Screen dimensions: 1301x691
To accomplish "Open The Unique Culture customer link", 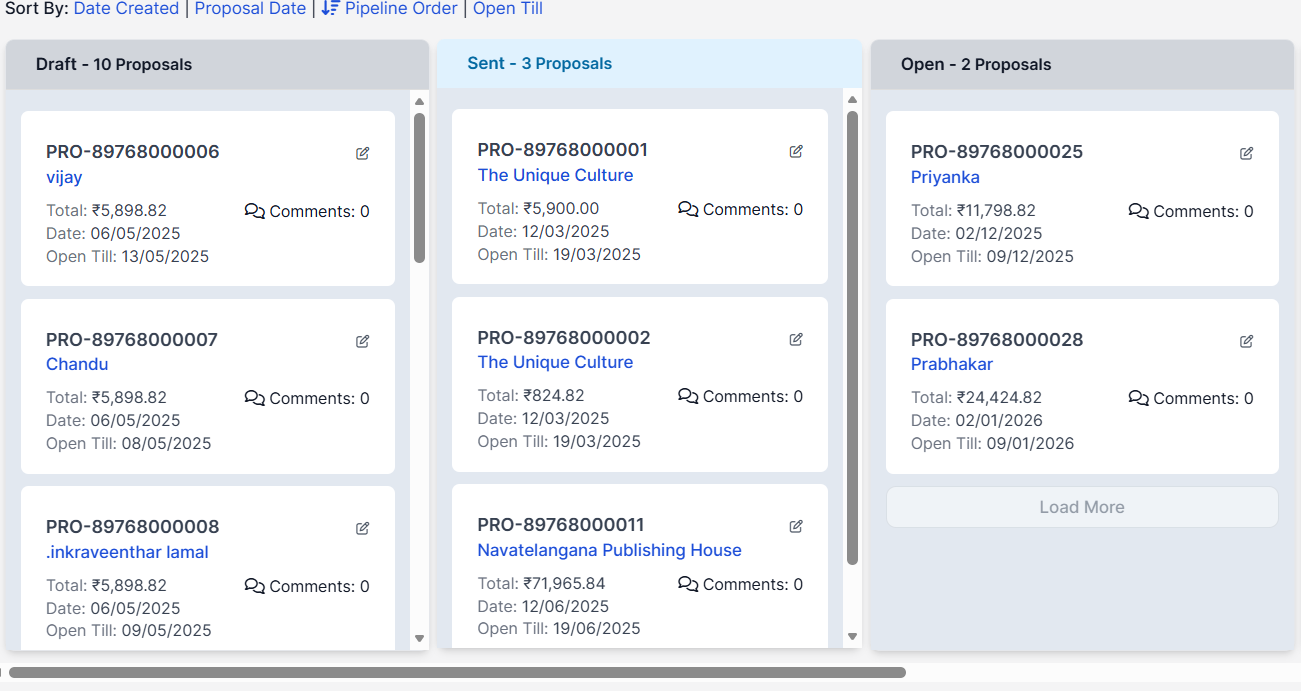I will (555, 175).
